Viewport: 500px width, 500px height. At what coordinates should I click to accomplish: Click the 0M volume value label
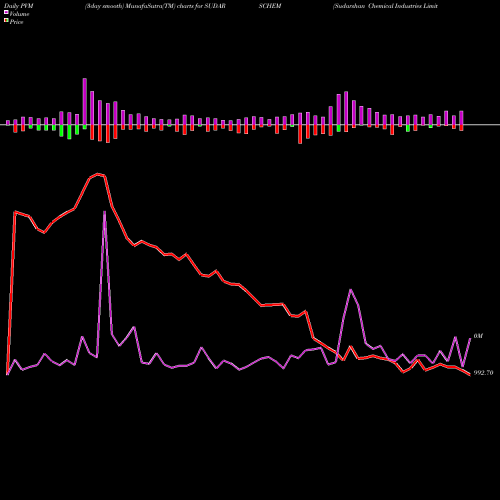(x=478, y=336)
